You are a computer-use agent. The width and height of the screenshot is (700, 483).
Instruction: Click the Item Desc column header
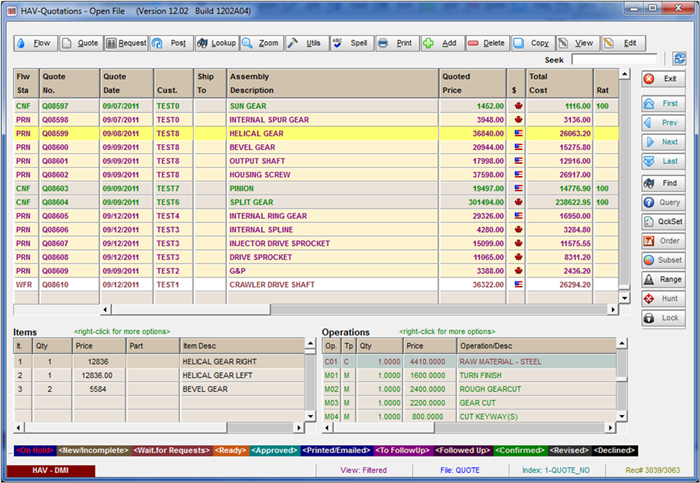point(242,346)
